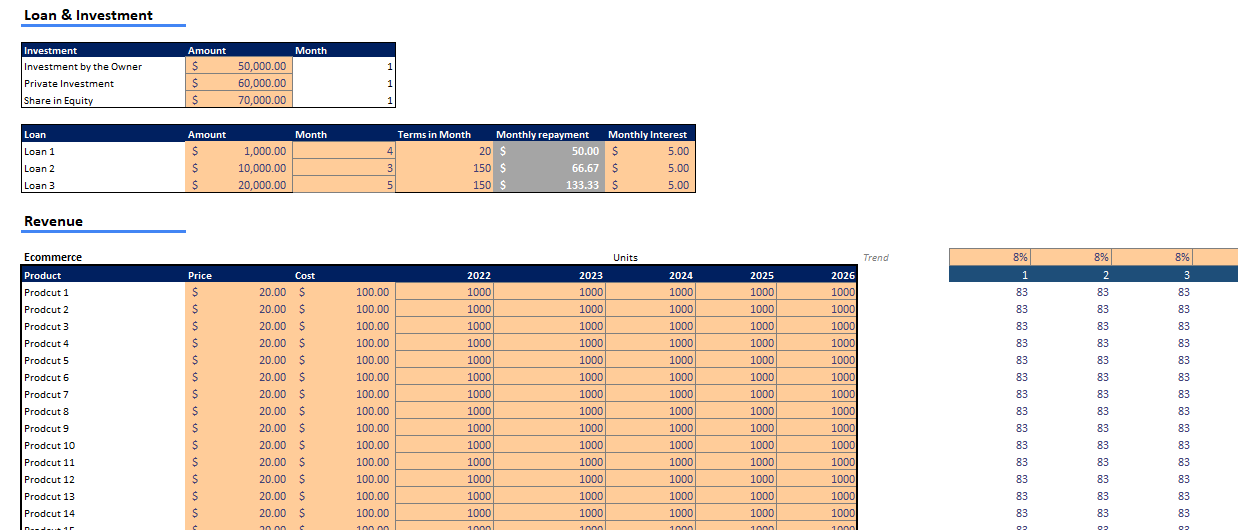The height and width of the screenshot is (530, 1238).
Task: Select the Loan & Investment section heading
Action: point(88,15)
